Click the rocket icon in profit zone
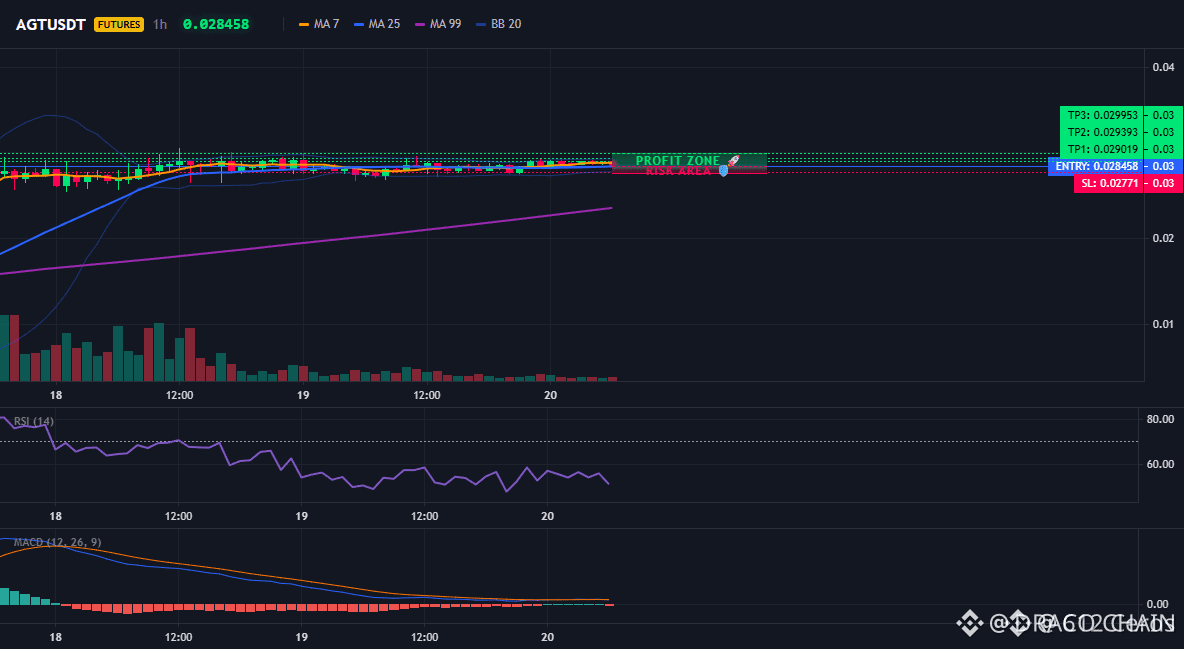 coord(732,160)
